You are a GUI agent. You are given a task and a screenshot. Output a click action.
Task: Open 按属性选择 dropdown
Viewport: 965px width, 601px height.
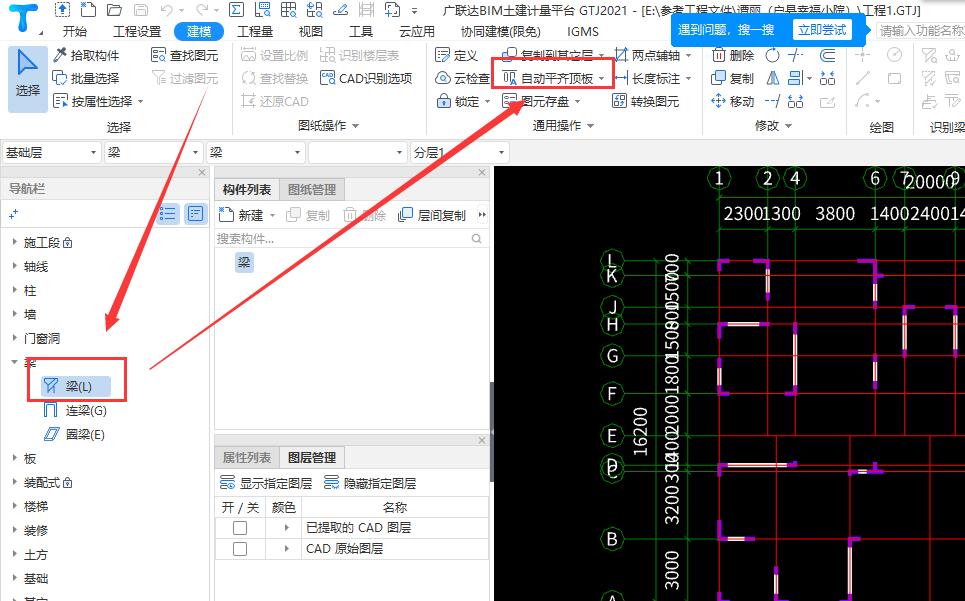(x=140, y=101)
